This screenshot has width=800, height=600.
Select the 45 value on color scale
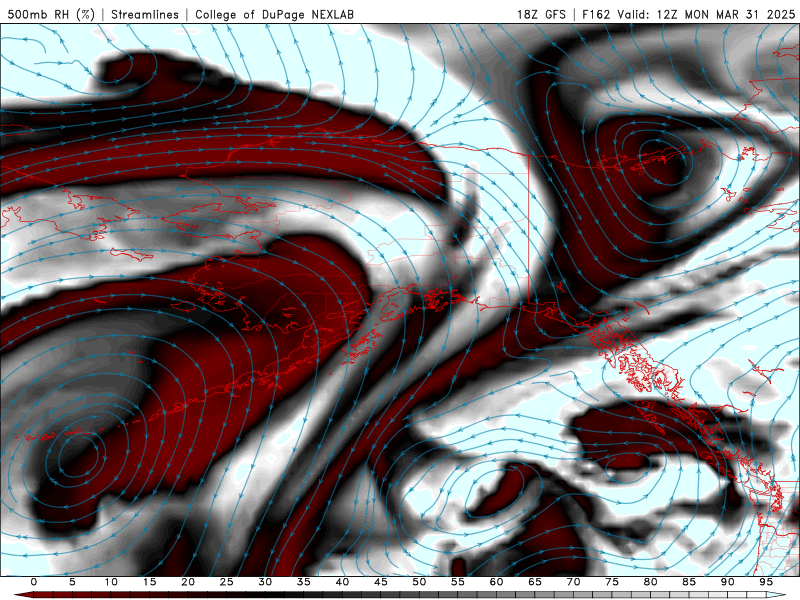click(381, 582)
